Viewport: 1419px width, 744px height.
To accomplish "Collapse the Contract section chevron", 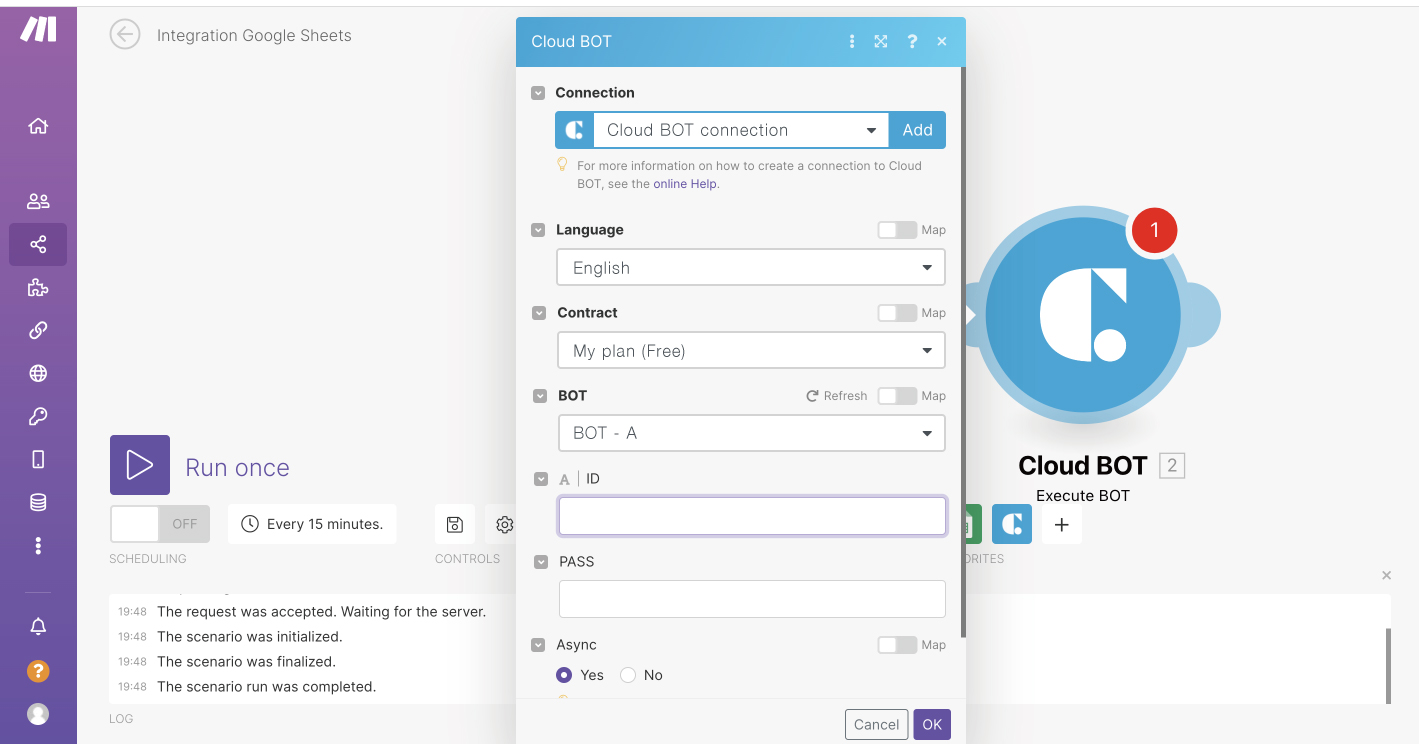I will 539,313.
